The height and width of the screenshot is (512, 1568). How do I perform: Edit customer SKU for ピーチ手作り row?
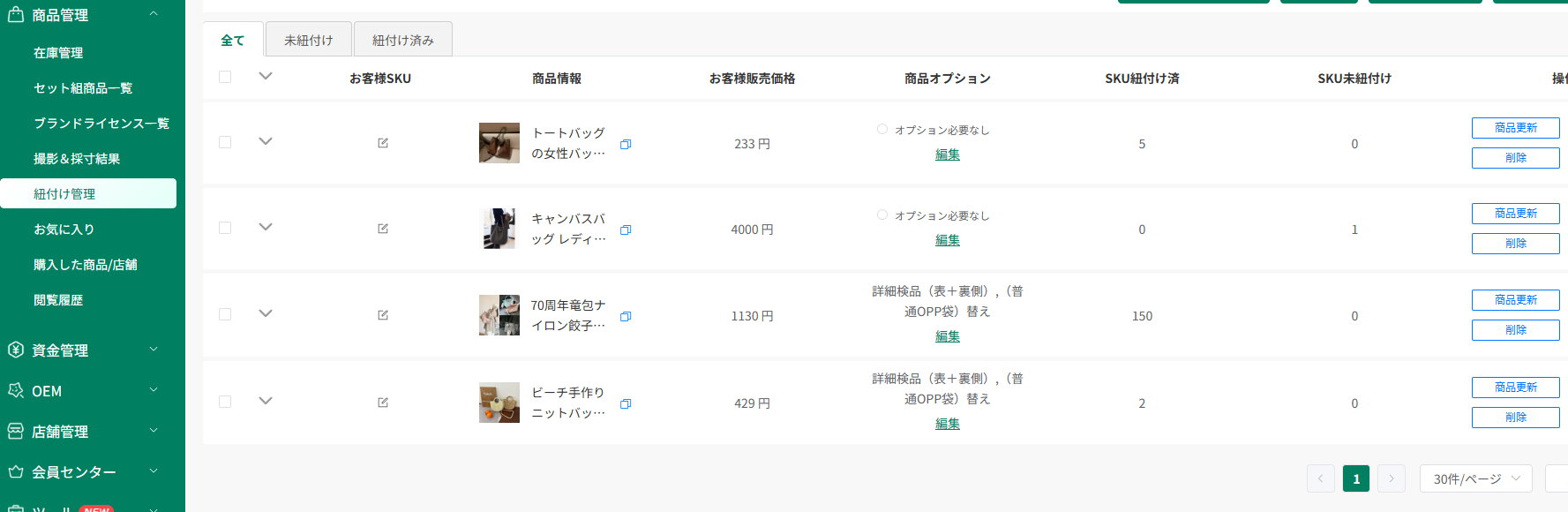click(x=383, y=403)
